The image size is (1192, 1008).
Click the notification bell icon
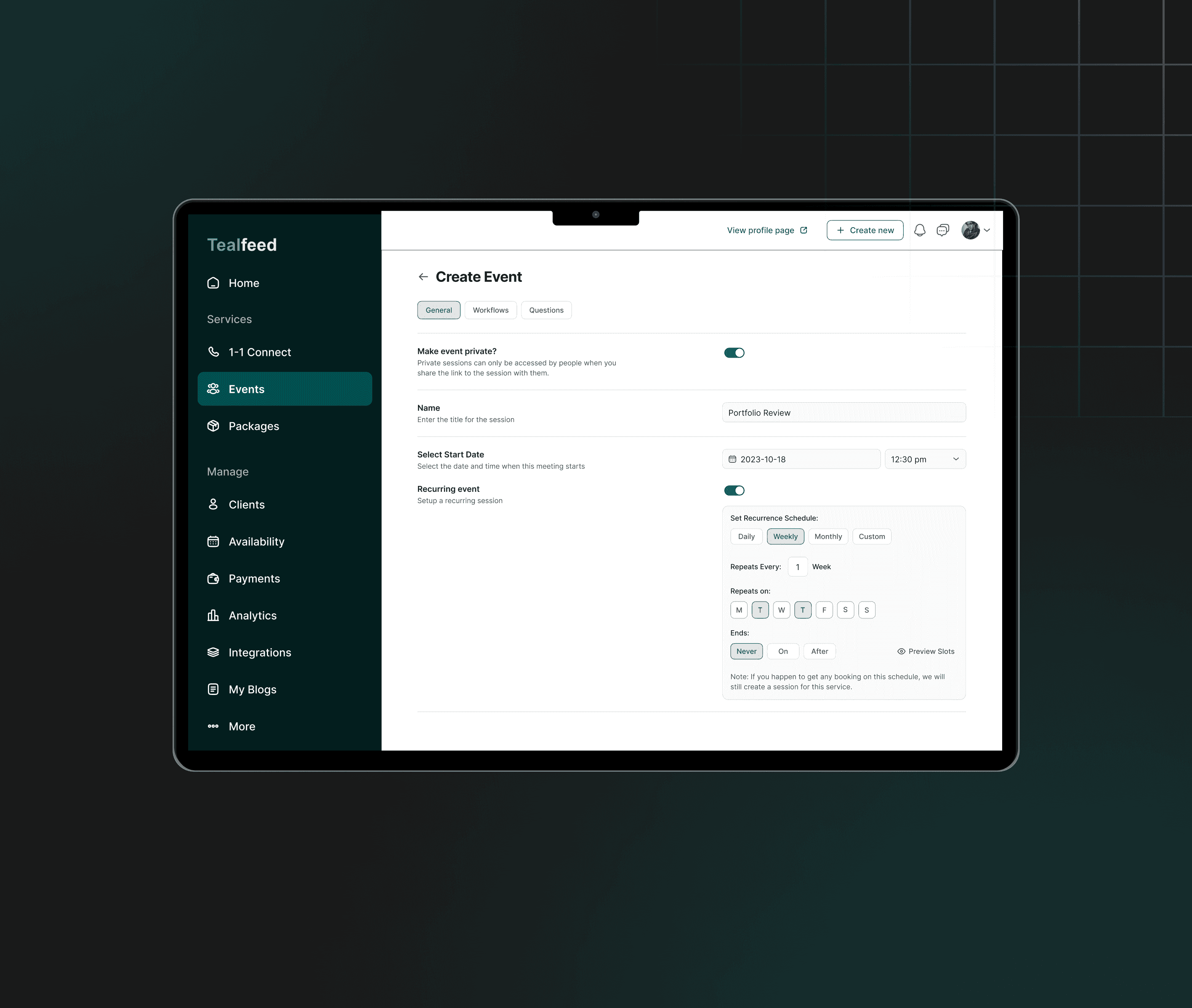[x=919, y=230]
